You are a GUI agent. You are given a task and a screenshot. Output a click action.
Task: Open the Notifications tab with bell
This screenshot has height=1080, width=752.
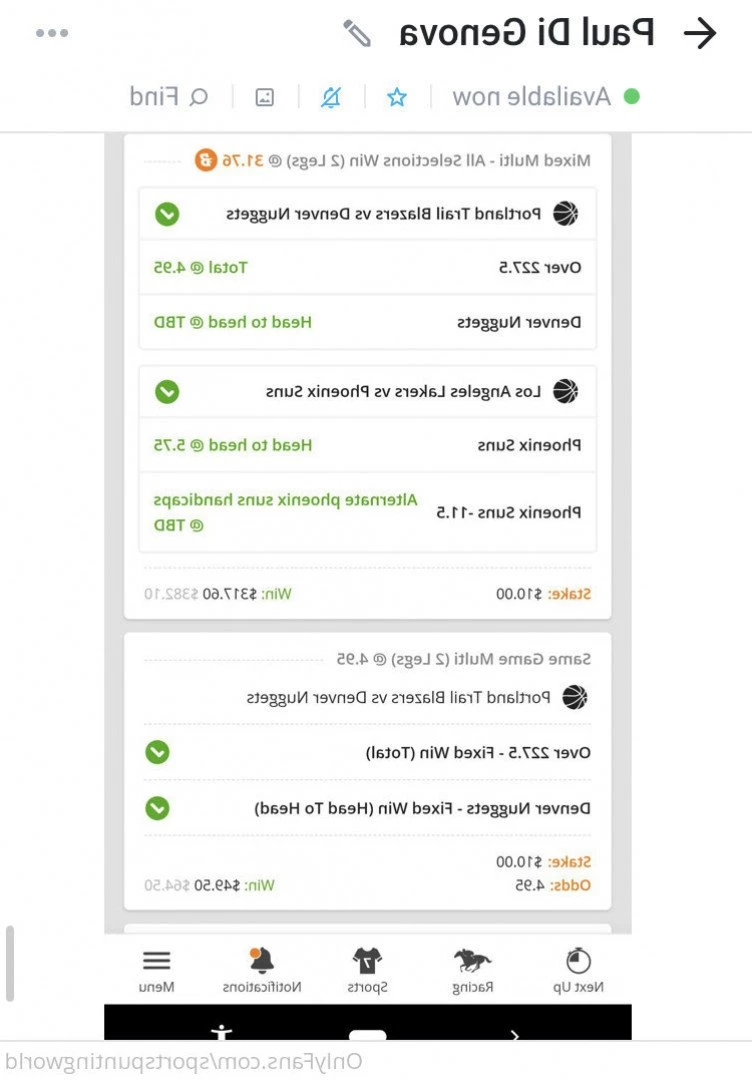point(262,970)
